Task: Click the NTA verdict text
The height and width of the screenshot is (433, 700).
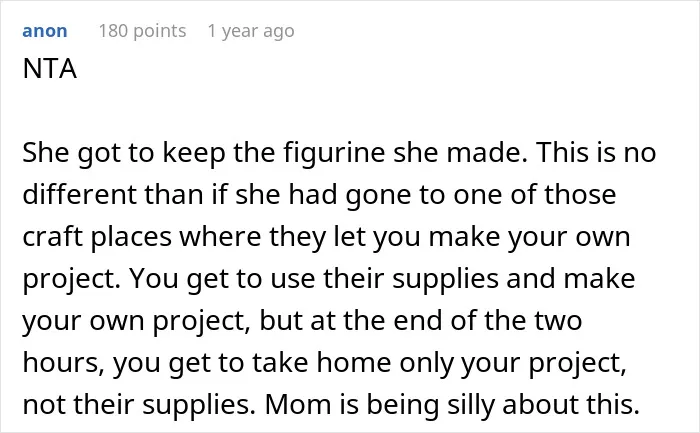Action: pyautogui.click(x=50, y=69)
